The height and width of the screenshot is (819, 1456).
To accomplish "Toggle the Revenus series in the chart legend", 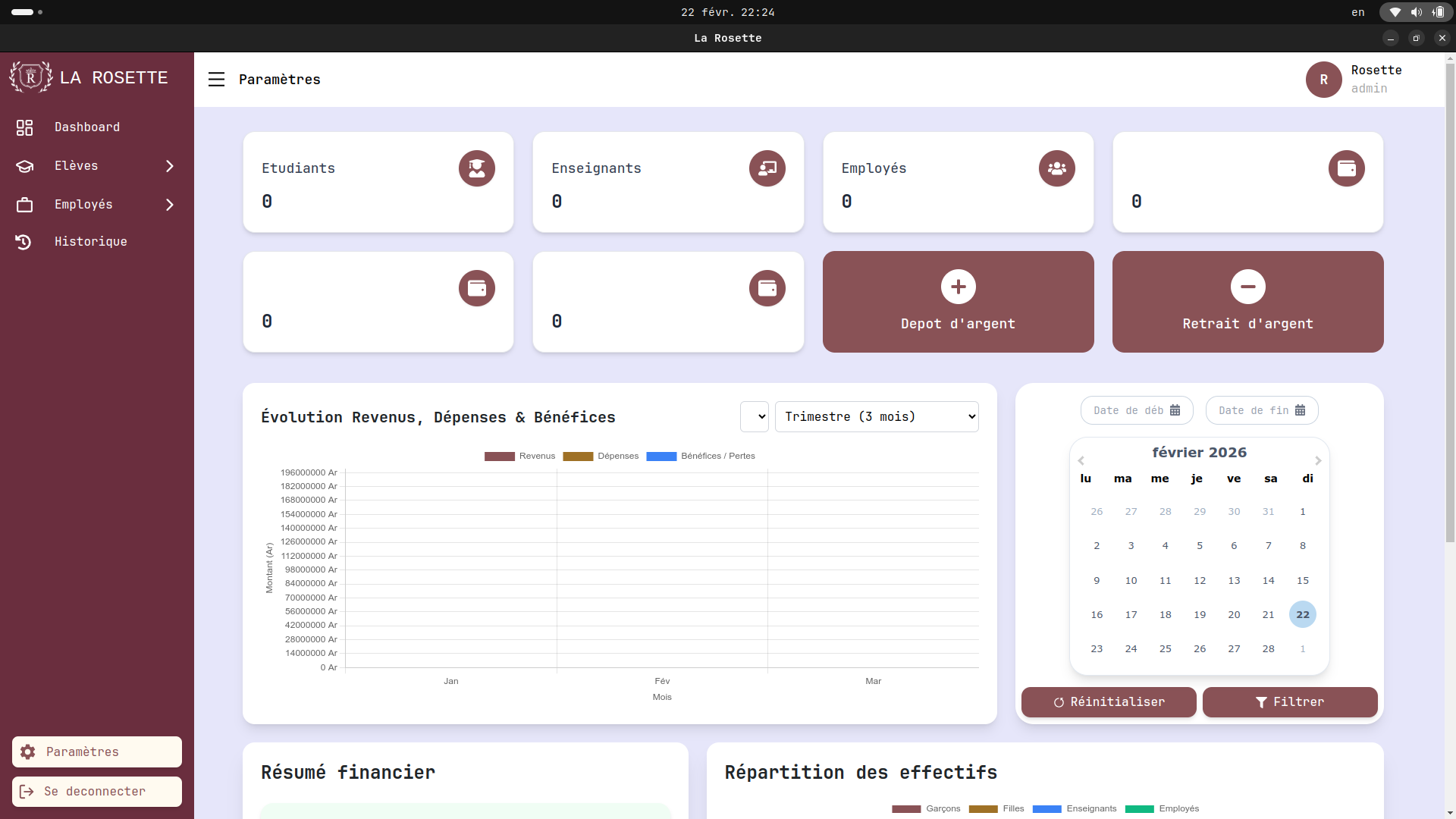I will (x=520, y=456).
